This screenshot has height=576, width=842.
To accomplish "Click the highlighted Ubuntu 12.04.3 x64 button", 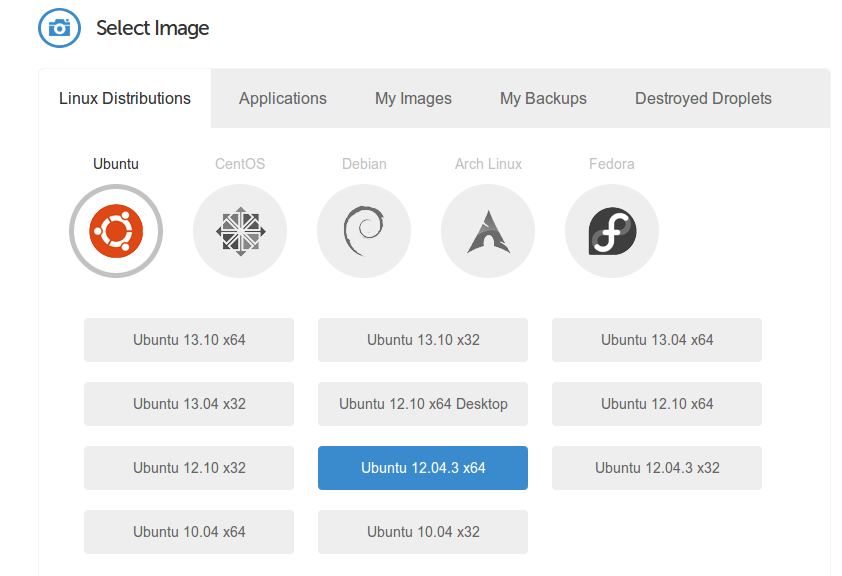I will [x=423, y=468].
